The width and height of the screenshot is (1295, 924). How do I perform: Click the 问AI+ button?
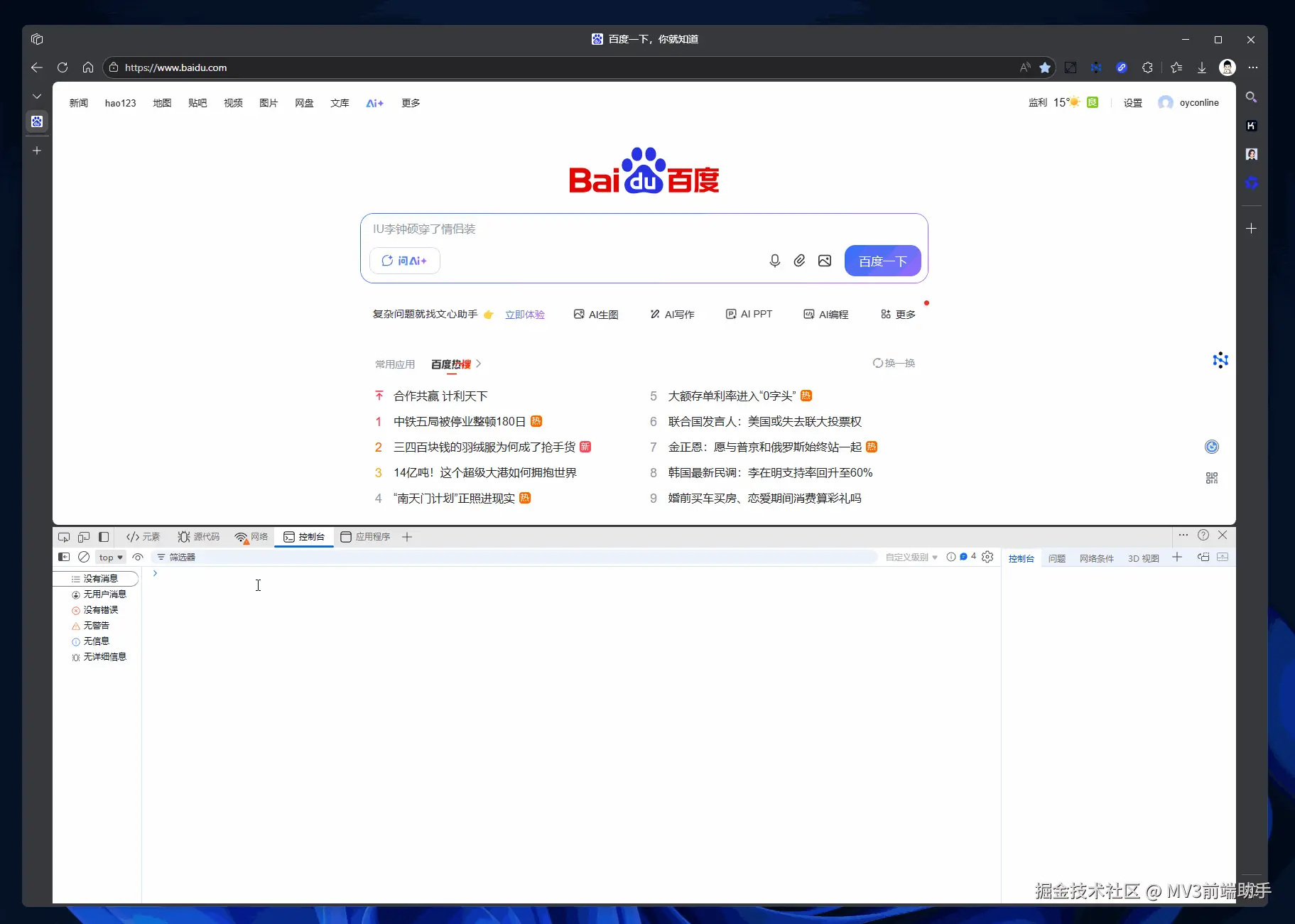pos(405,261)
